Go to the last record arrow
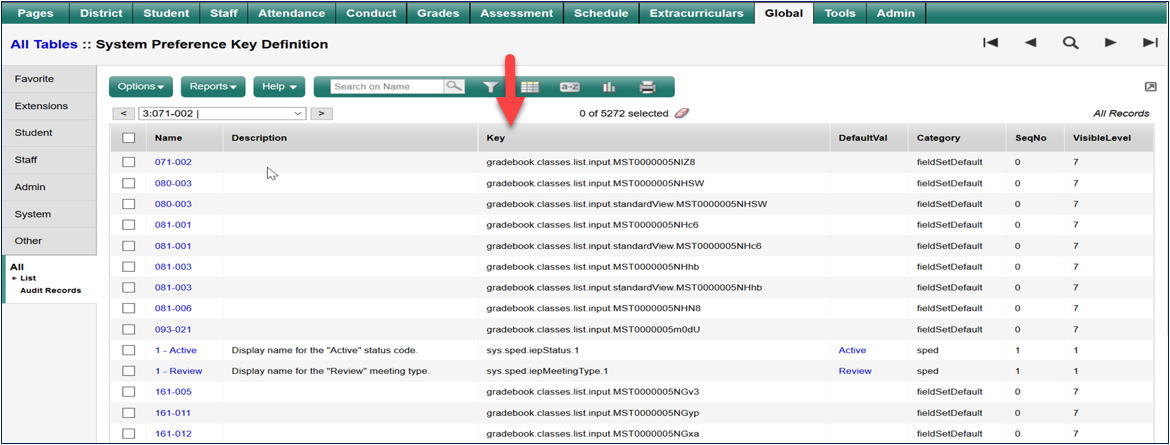 coord(1149,43)
